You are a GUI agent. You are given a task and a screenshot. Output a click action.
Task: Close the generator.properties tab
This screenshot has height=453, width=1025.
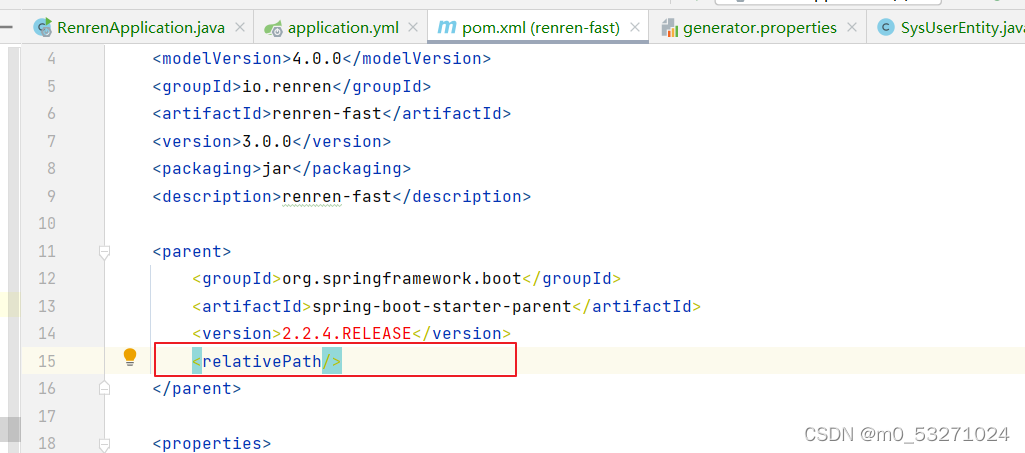pyautogui.click(x=852, y=27)
